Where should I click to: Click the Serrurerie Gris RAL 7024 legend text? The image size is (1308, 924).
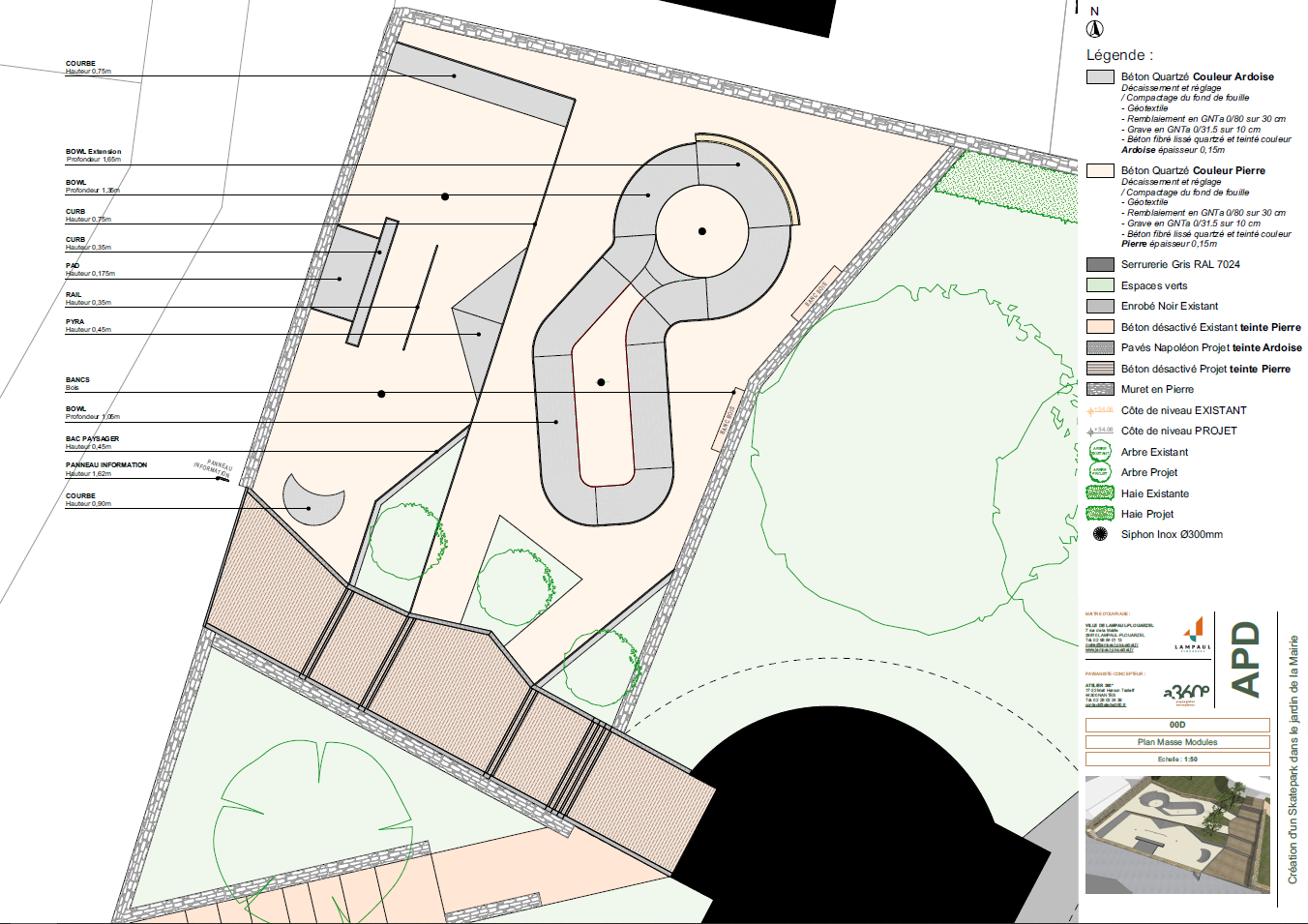[x=1180, y=264]
